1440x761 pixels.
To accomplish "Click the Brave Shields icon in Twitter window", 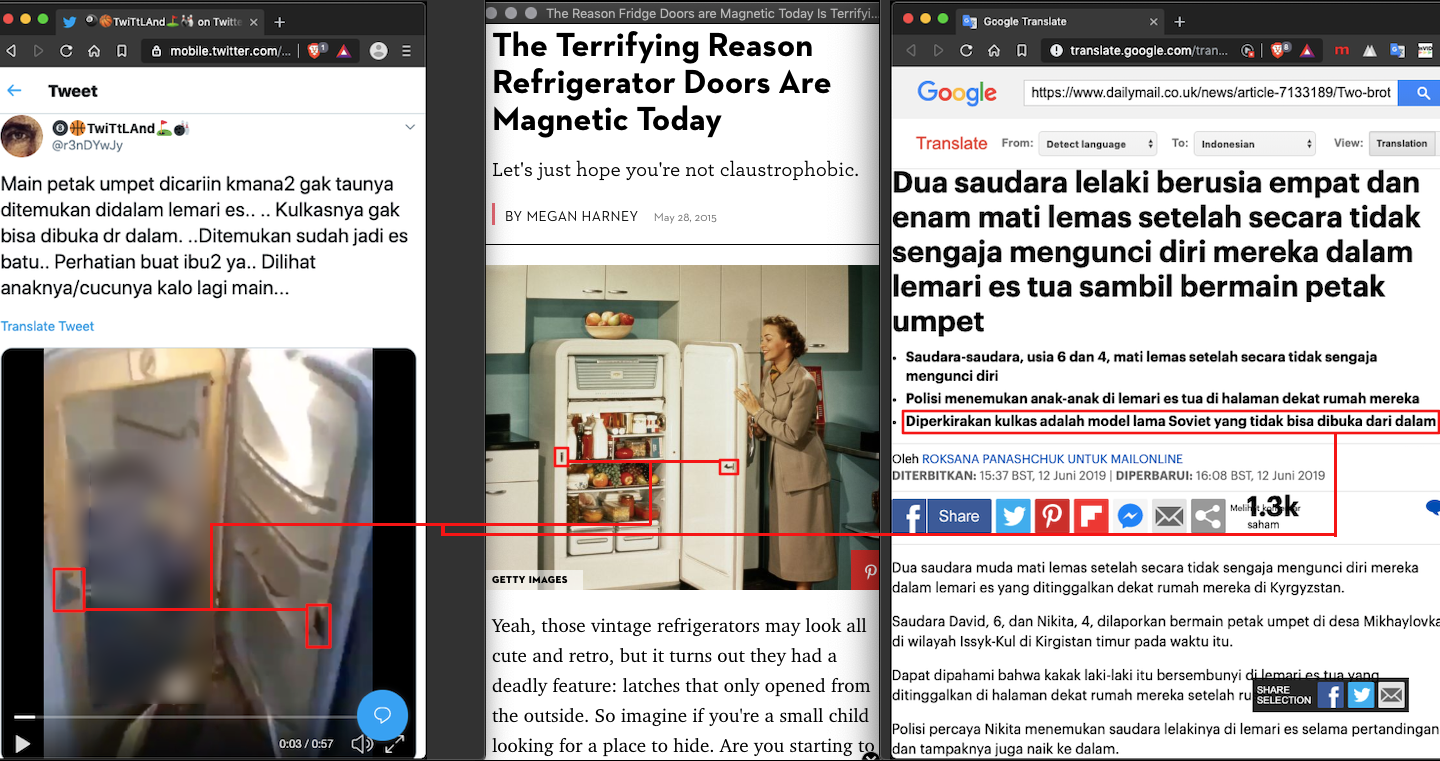I will [316, 51].
